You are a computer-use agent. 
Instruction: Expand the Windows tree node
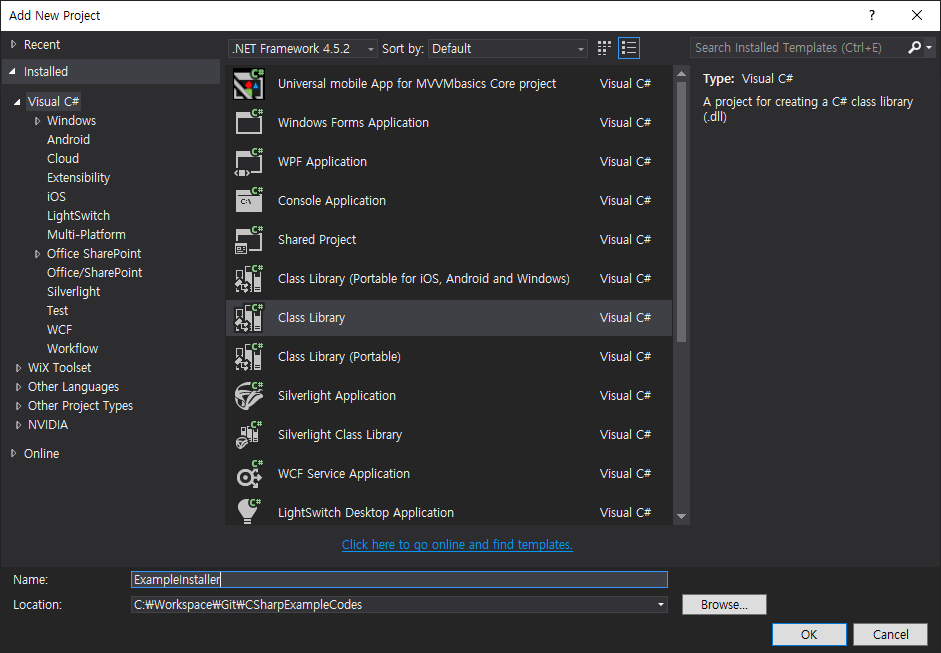(37, 121)
